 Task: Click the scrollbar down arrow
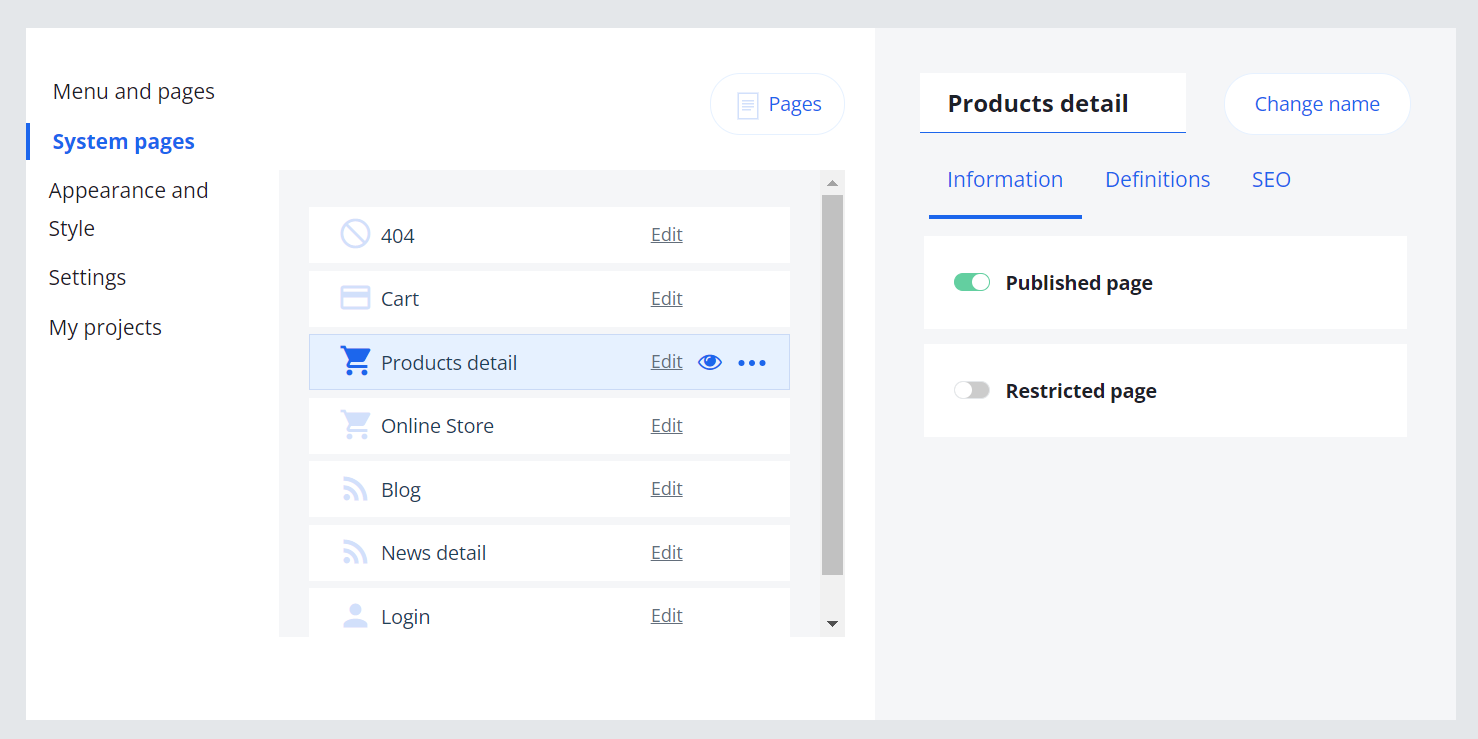coord(832,624)
